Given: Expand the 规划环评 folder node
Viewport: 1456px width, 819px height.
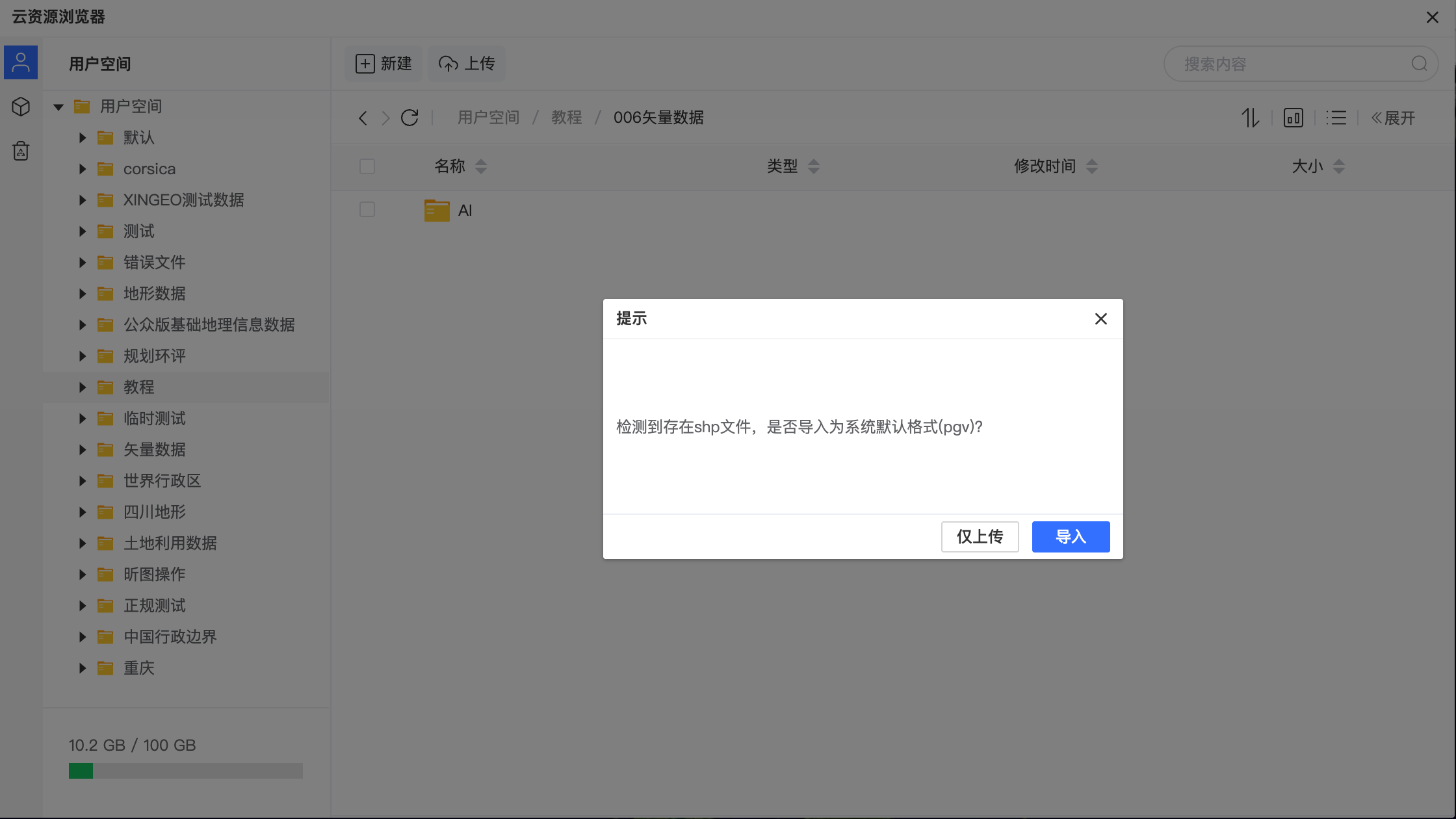Looking at the screenshot, I should tap(83, 356).
